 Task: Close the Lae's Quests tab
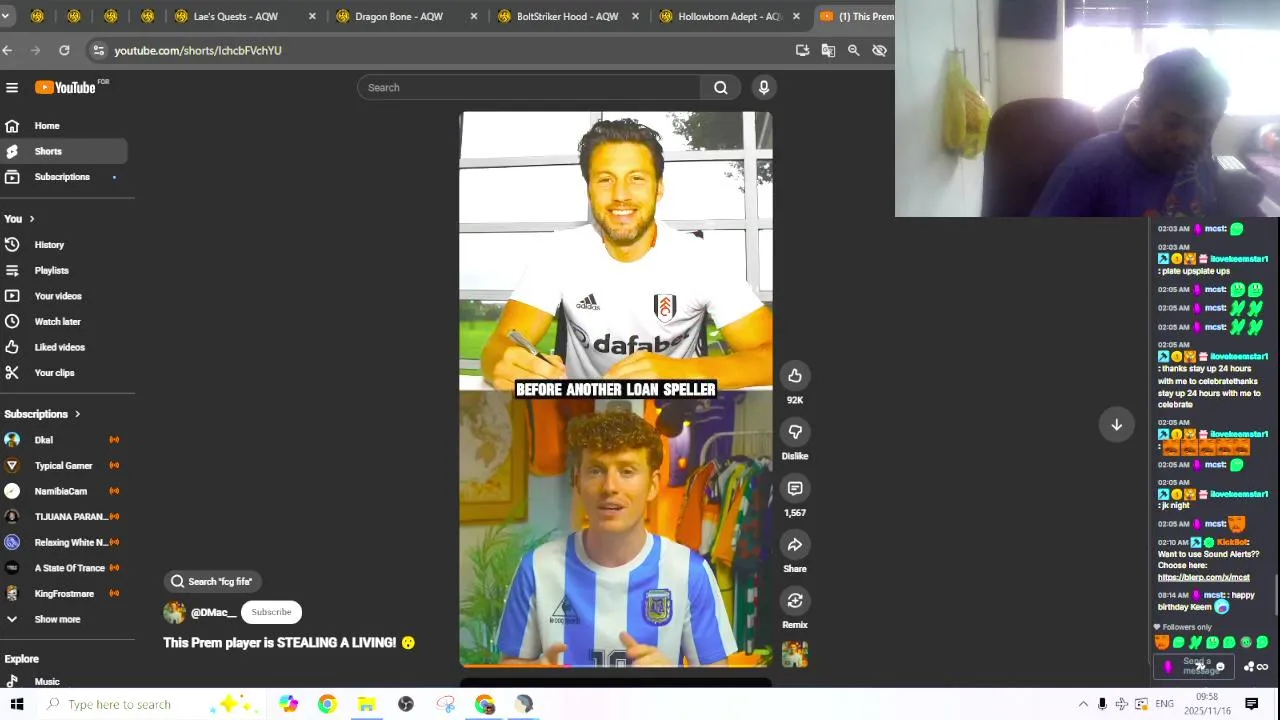(312, 16)
